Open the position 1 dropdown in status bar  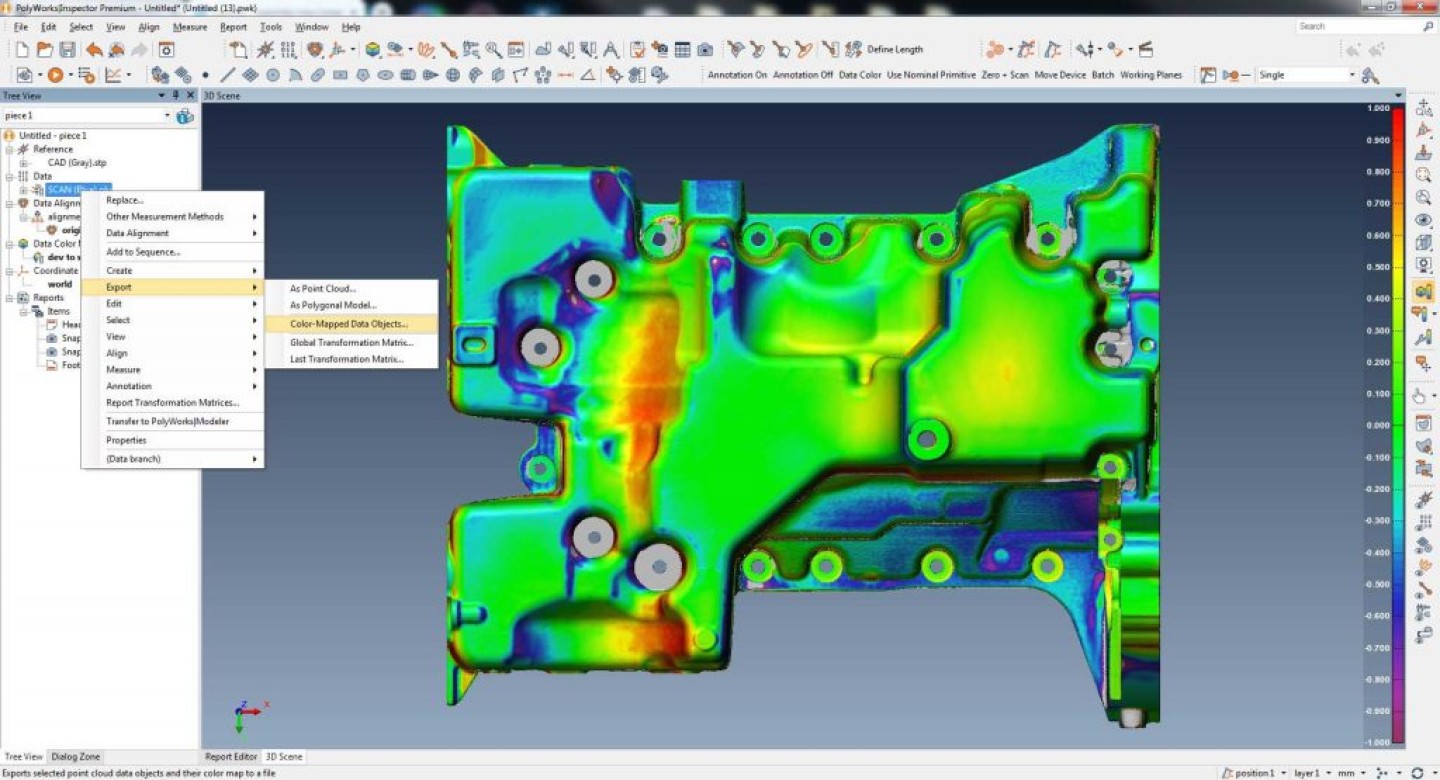point(1282,773)
